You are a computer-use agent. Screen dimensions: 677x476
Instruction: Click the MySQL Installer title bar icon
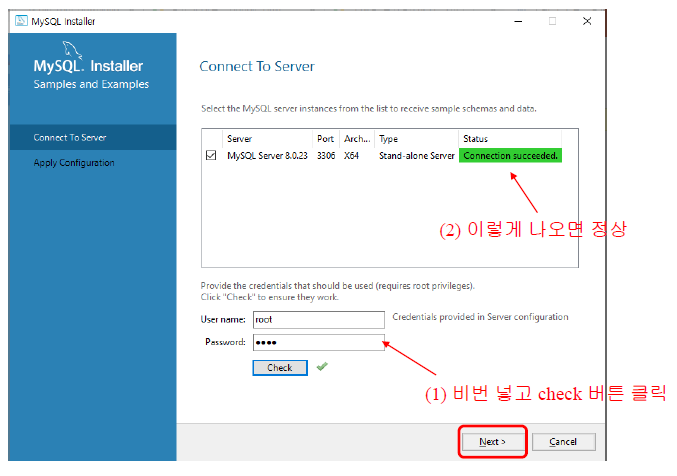pos(21,21)
